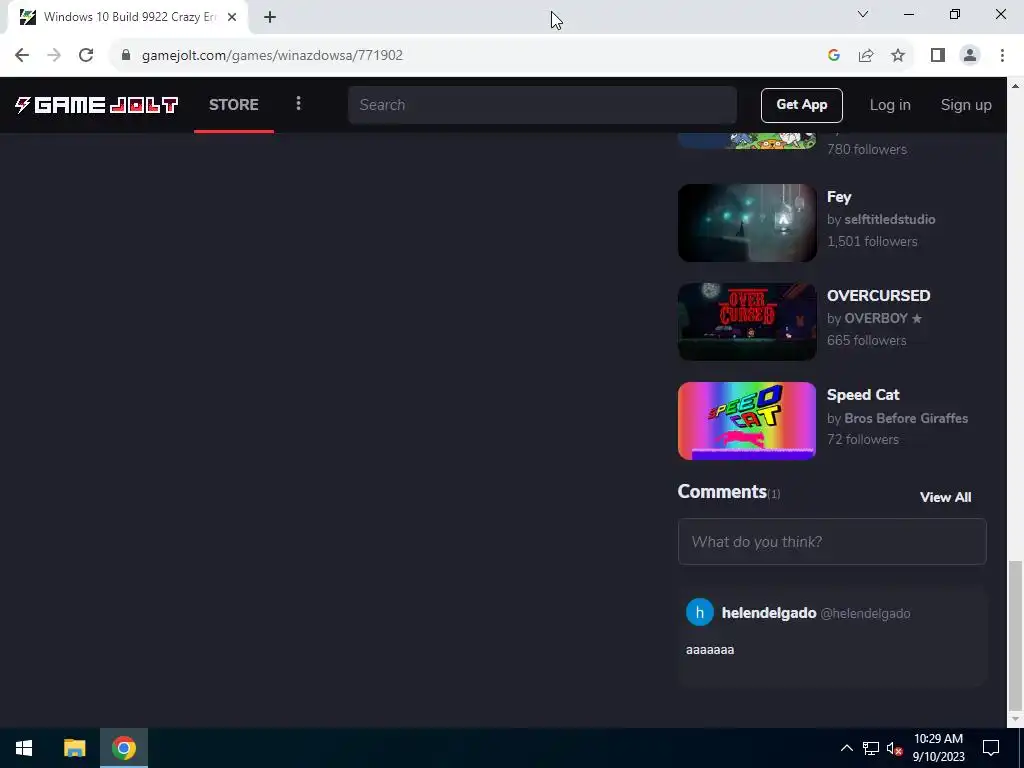Viewport: 1024px width, 768px height.
Task: Click the browser forward arrow
Action: [x=54, y=56]
